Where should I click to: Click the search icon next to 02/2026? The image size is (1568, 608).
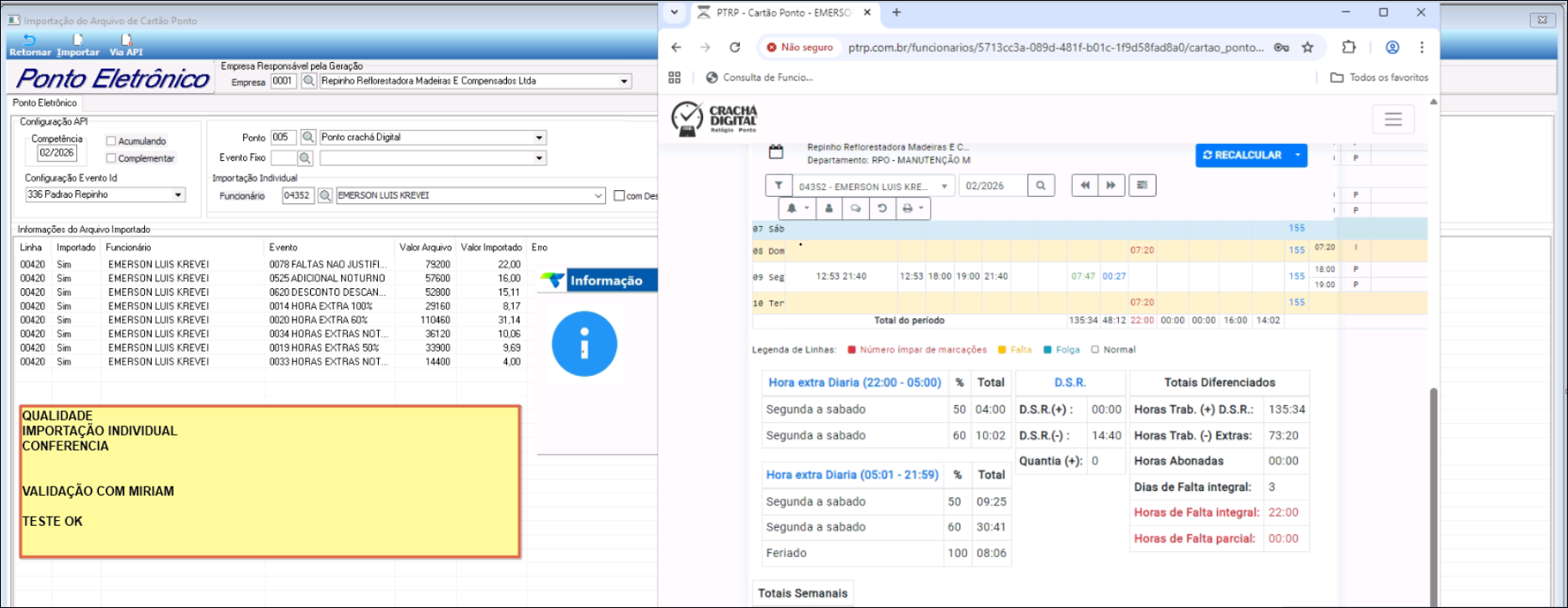1041,186
